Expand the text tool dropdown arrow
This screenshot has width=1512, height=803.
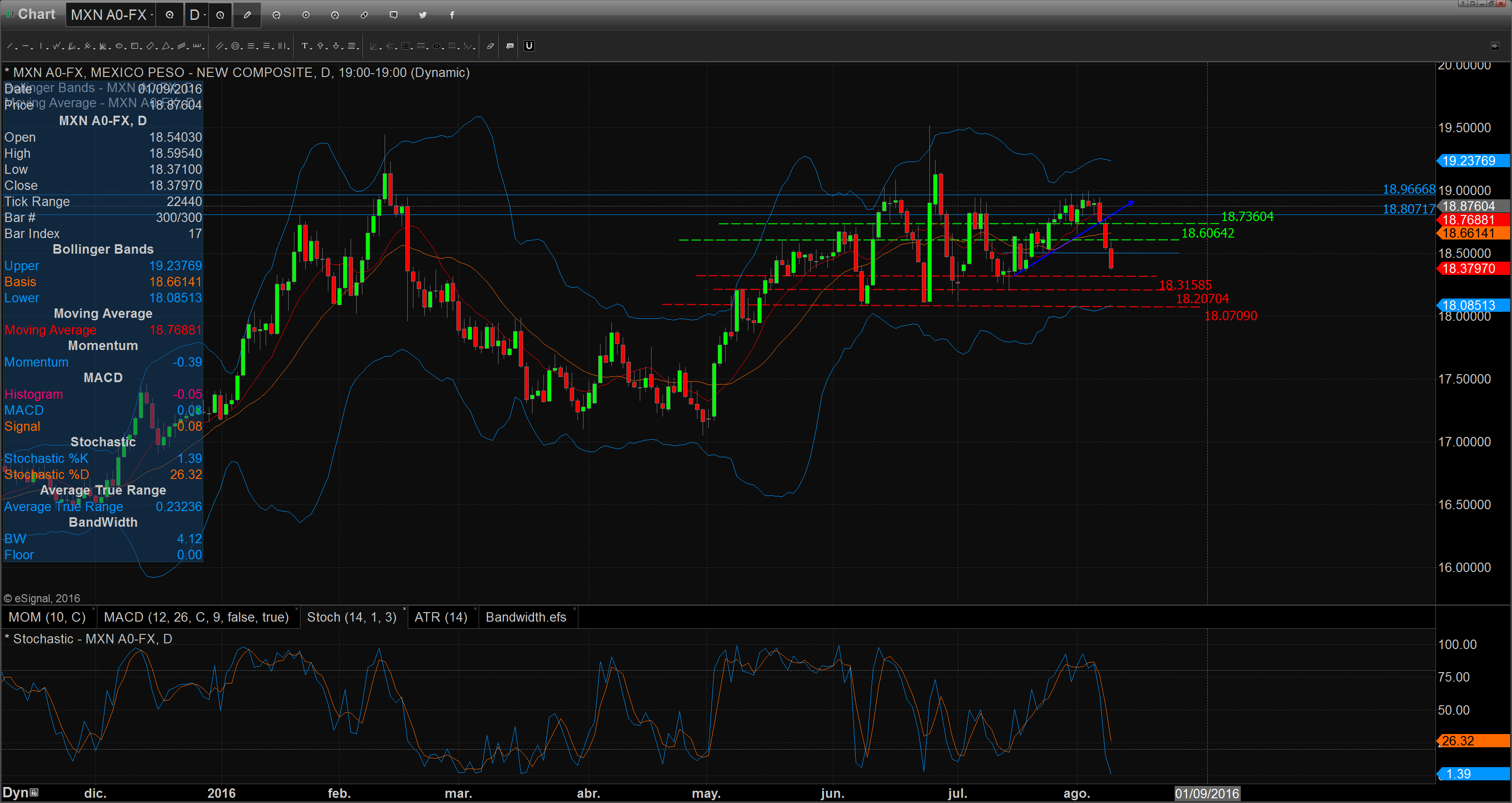[x=311, y=49]
